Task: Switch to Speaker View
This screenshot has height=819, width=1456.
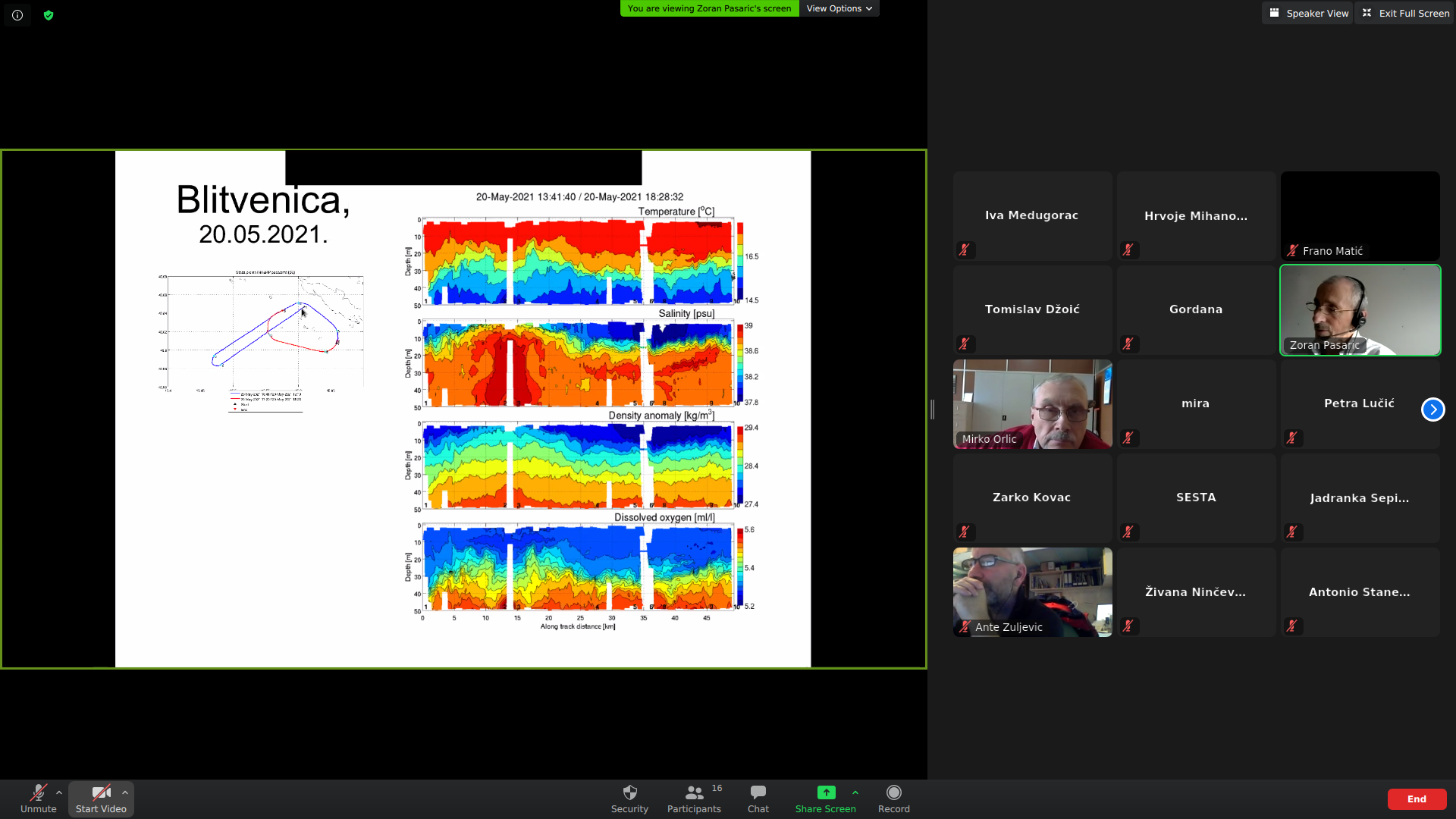Action: (x=1308, y=13)
